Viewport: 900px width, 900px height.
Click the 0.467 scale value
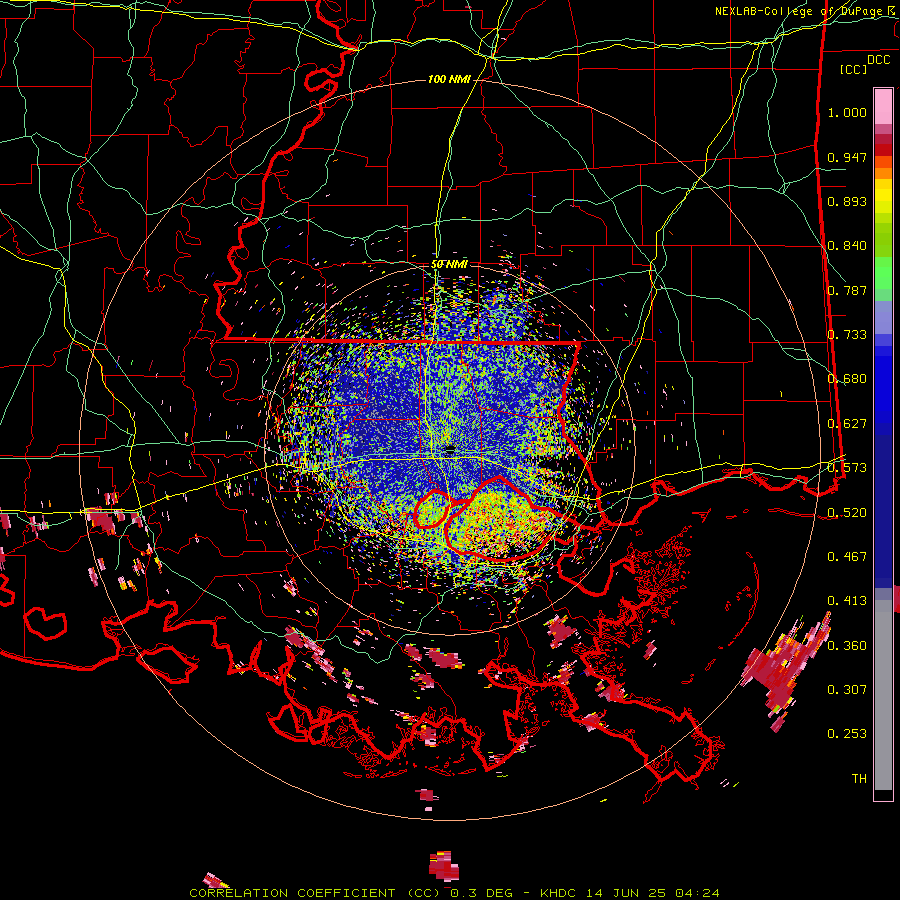tap(847, 557)
